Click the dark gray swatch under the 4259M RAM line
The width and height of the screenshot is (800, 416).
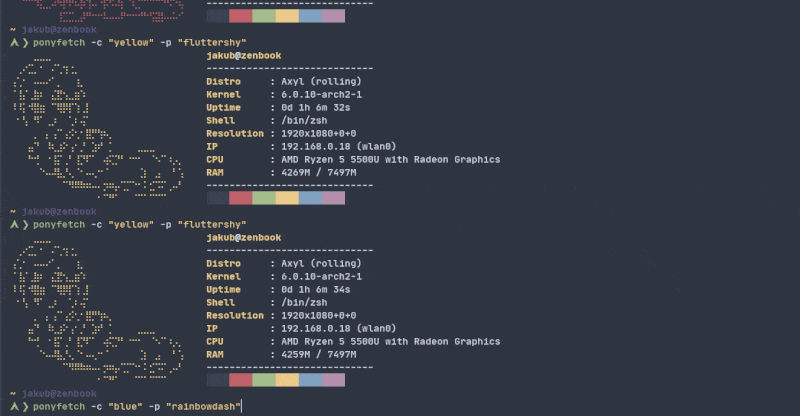tap(218, 380)
